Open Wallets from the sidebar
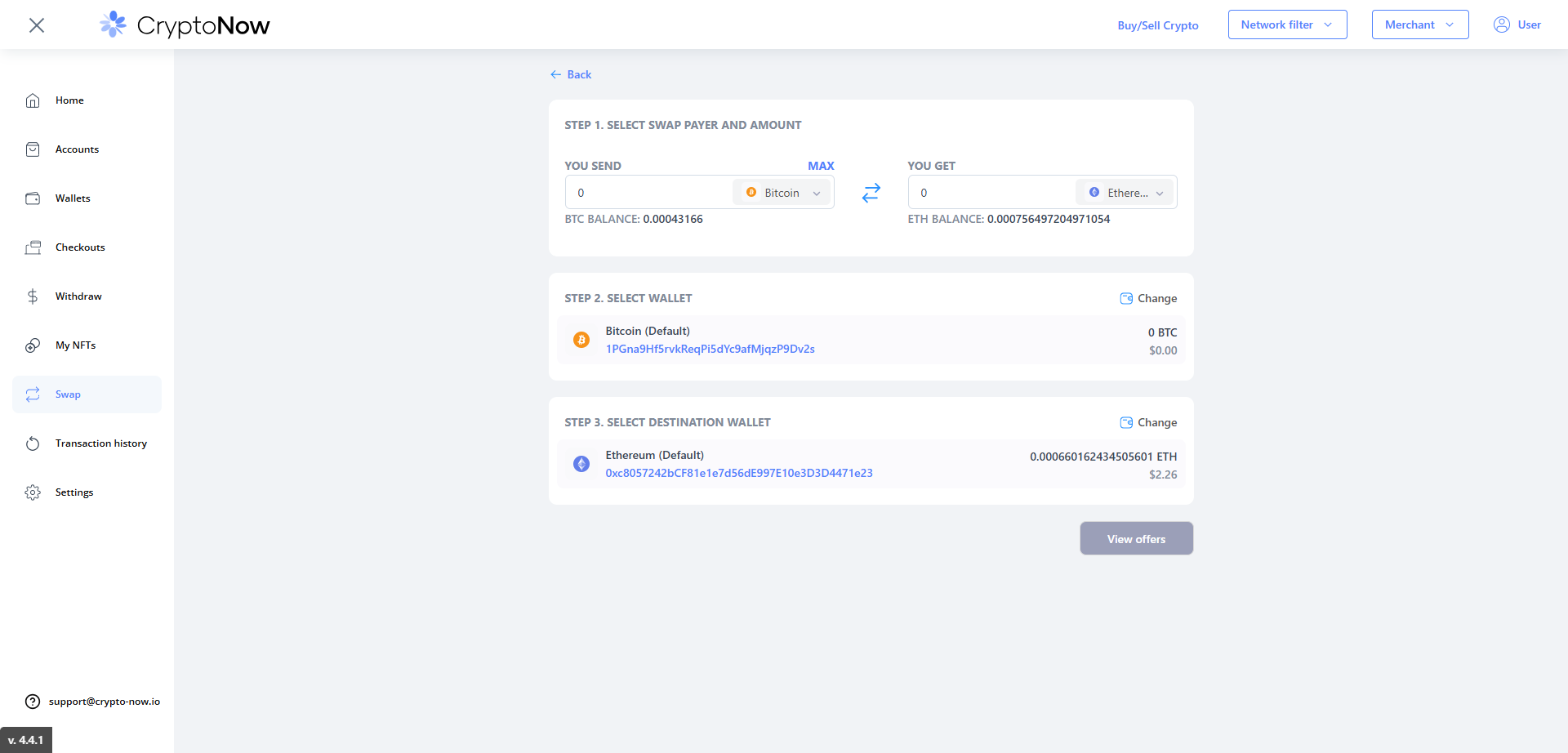This screenshot has height=753, width=1568. pos(87,198)
